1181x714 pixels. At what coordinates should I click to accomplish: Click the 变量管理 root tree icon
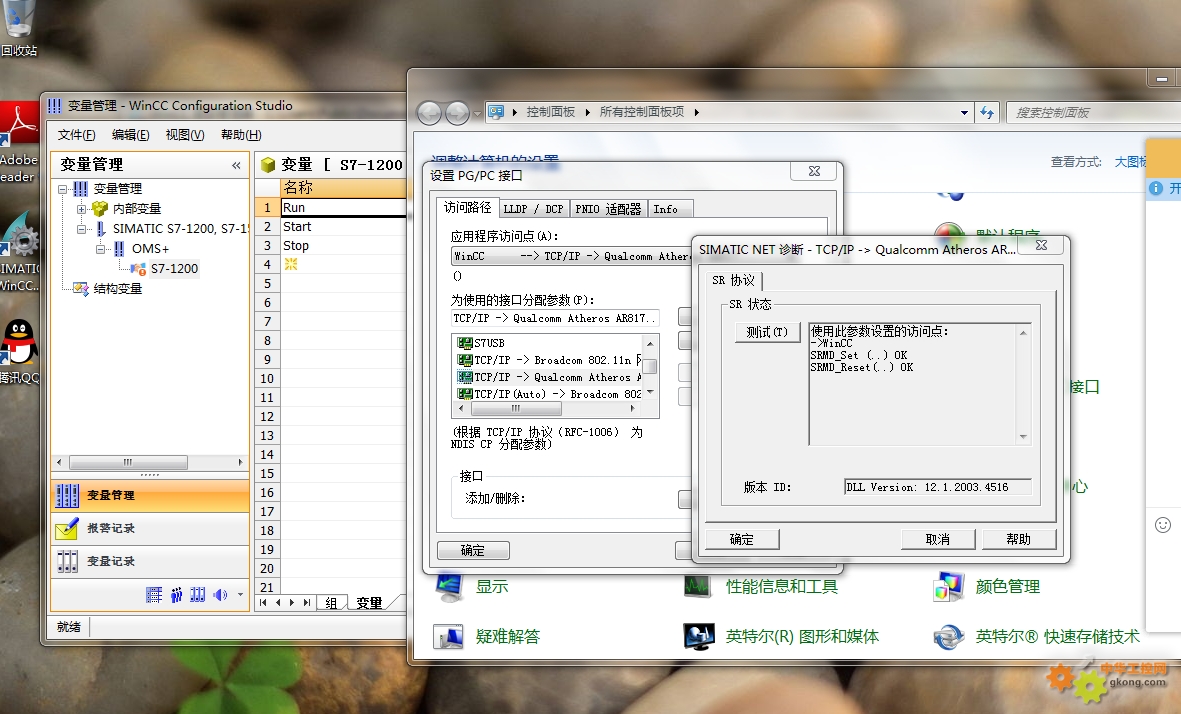click(81, 189)
